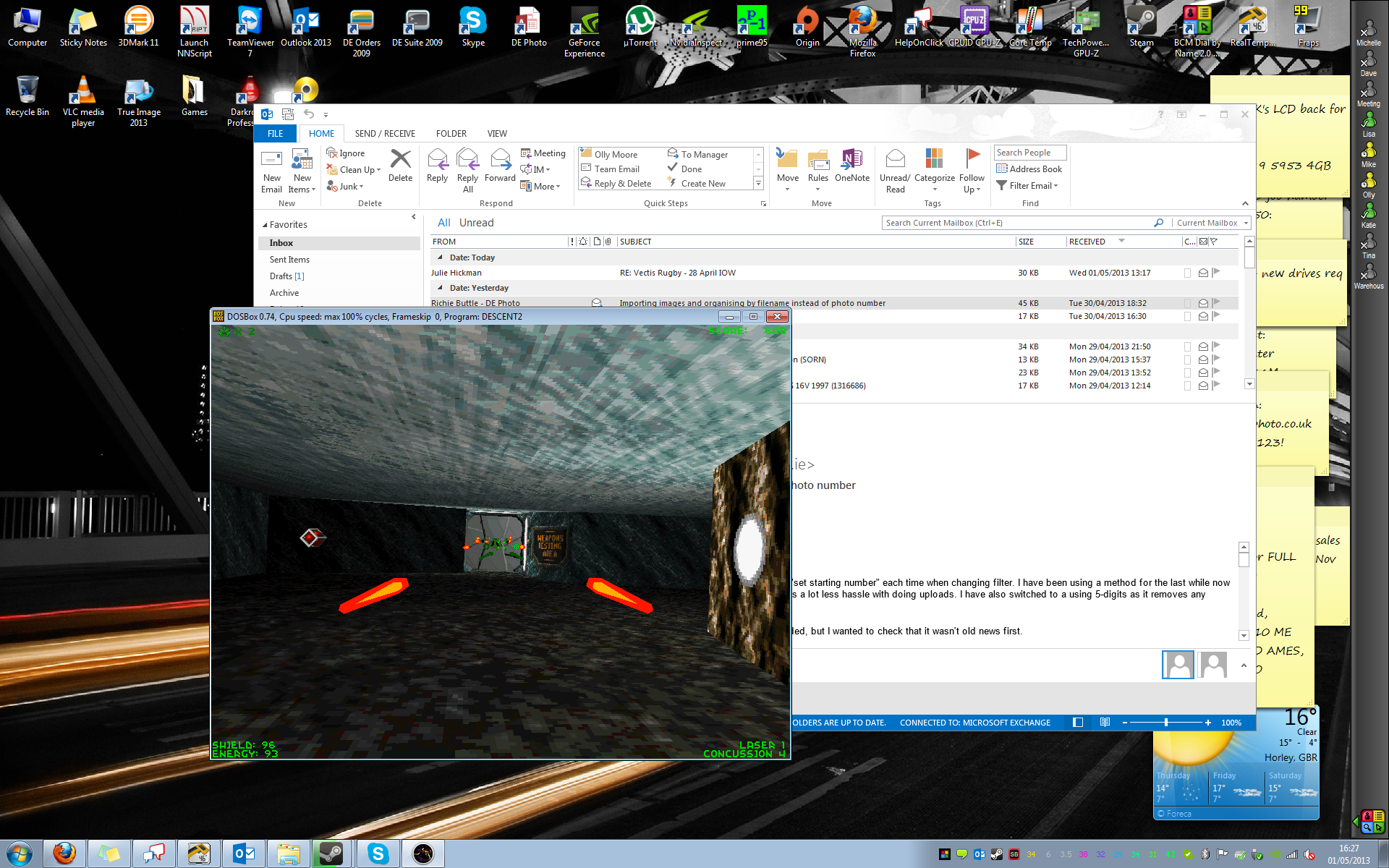This screenshot has width=1389, height=868.
Task: Collapse the Favorites folder group
Action: pos(265,225)
